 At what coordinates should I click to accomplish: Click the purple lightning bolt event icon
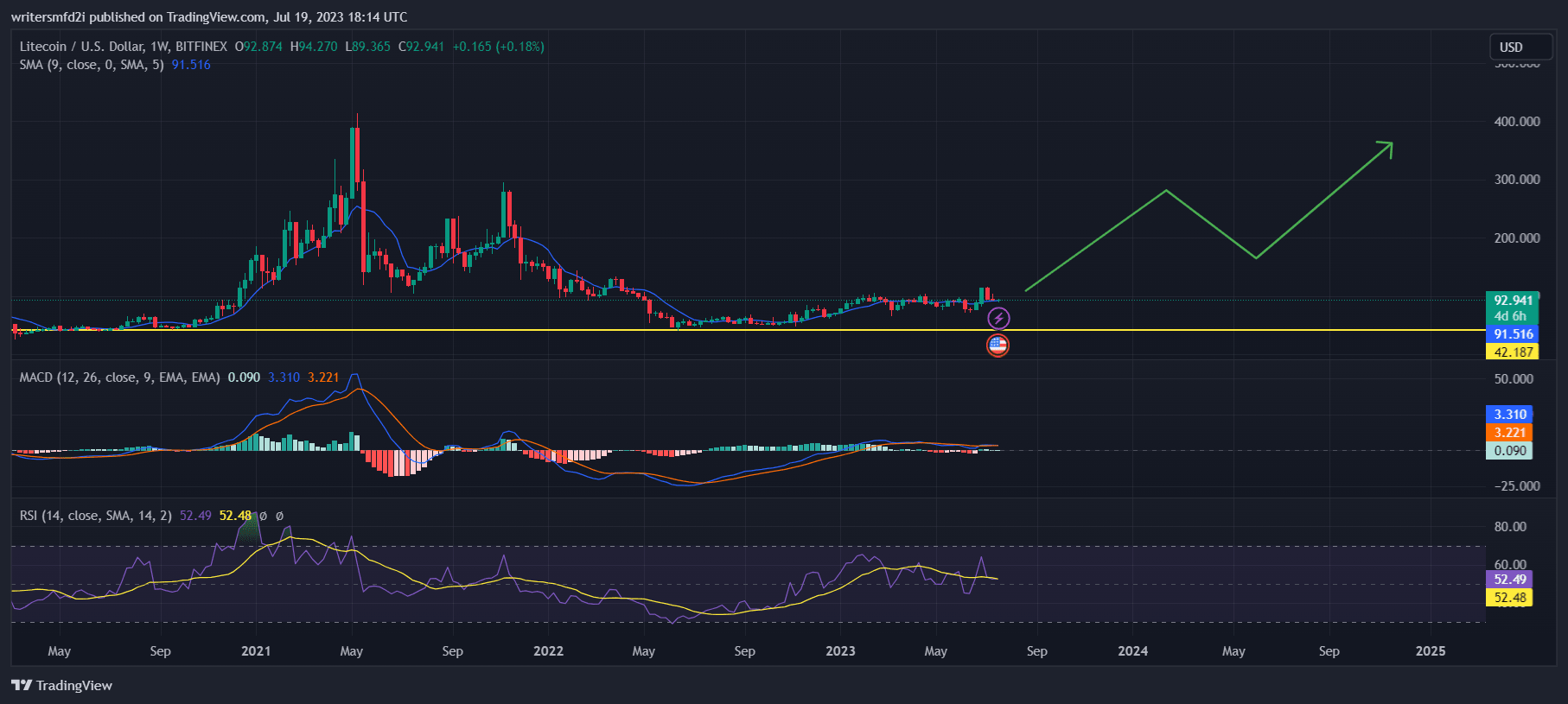pos(998,319)
